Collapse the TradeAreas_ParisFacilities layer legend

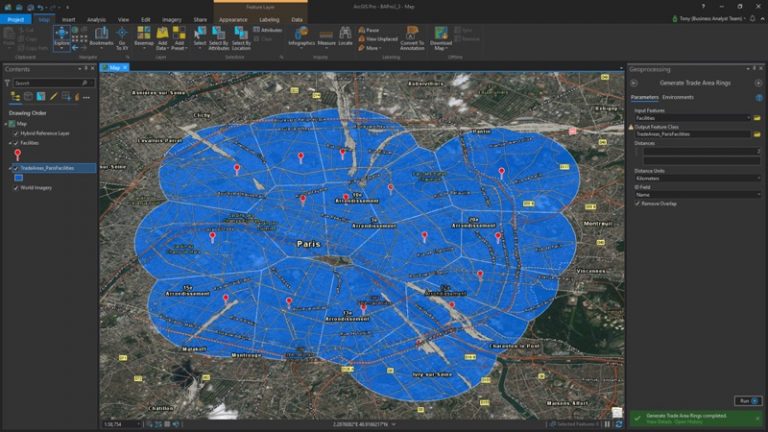point(10,168)
